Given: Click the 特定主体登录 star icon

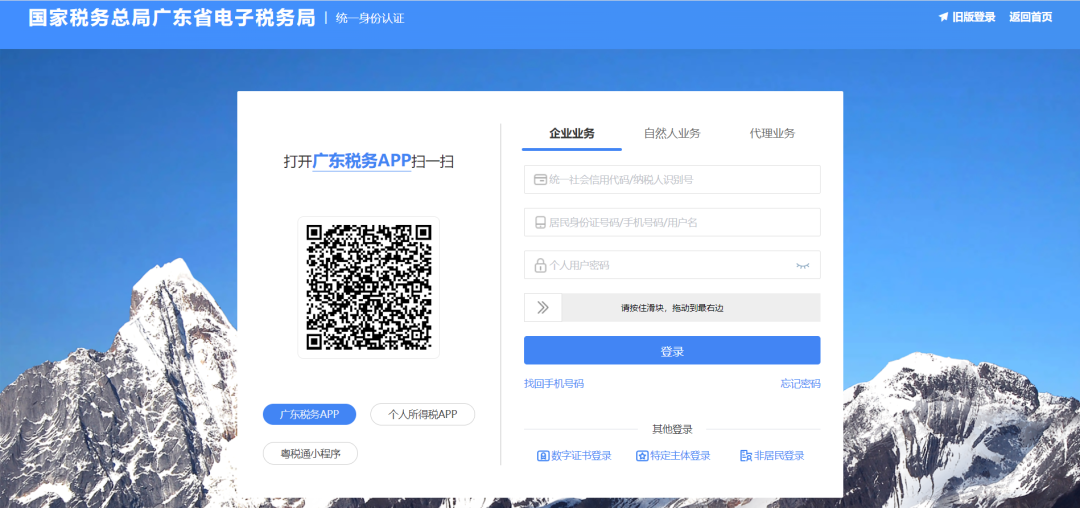Looking at the screenshot, I should point(642,456).
